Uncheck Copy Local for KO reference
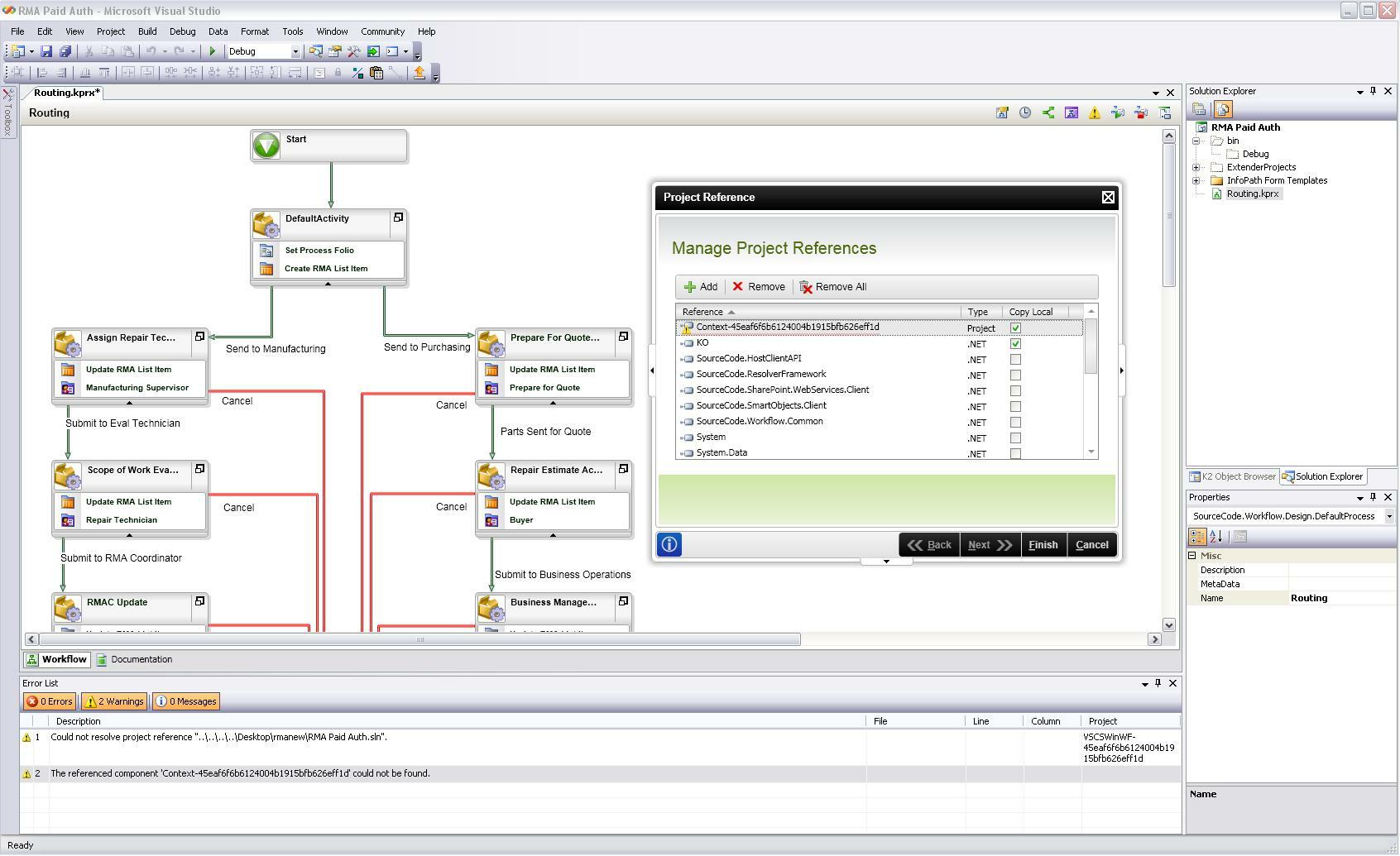The height and width of the screenshot is (856, 1400). coord(1015,344)
